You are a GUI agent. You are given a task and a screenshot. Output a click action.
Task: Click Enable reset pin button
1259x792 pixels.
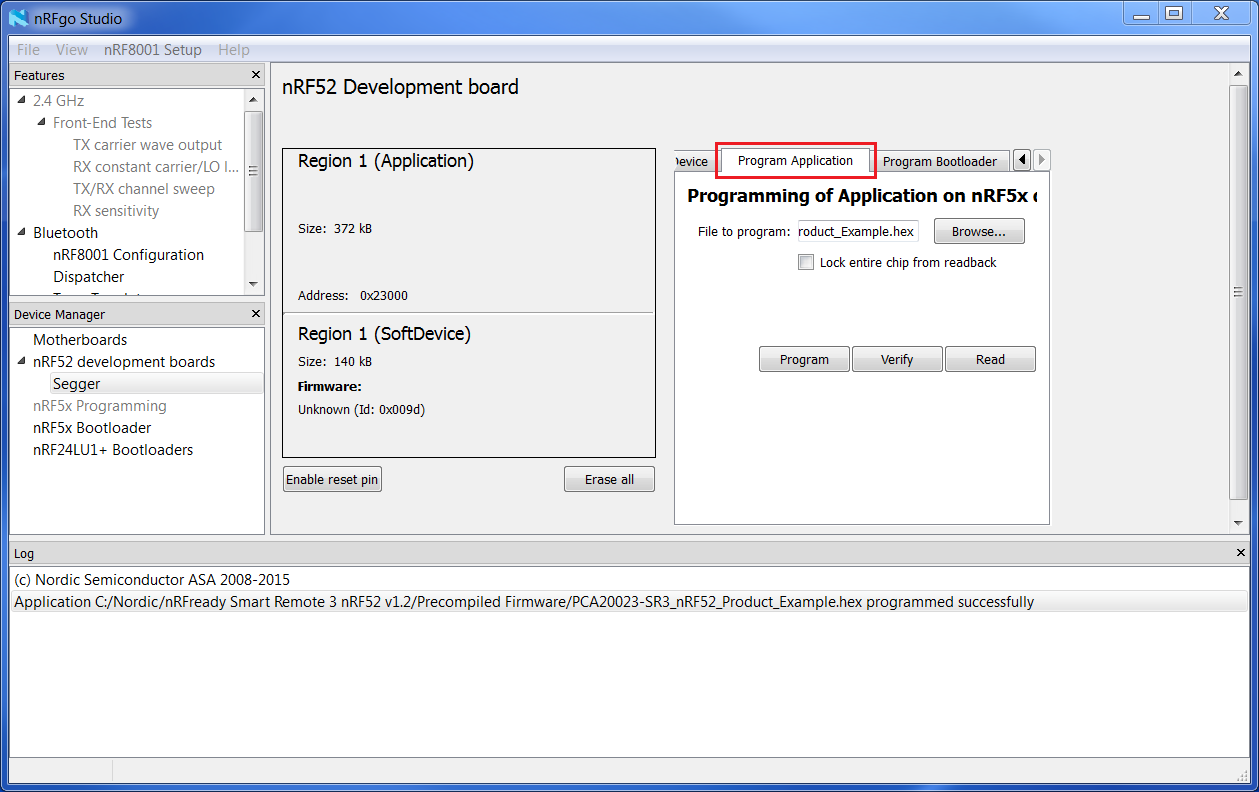[x=332, y=479]
